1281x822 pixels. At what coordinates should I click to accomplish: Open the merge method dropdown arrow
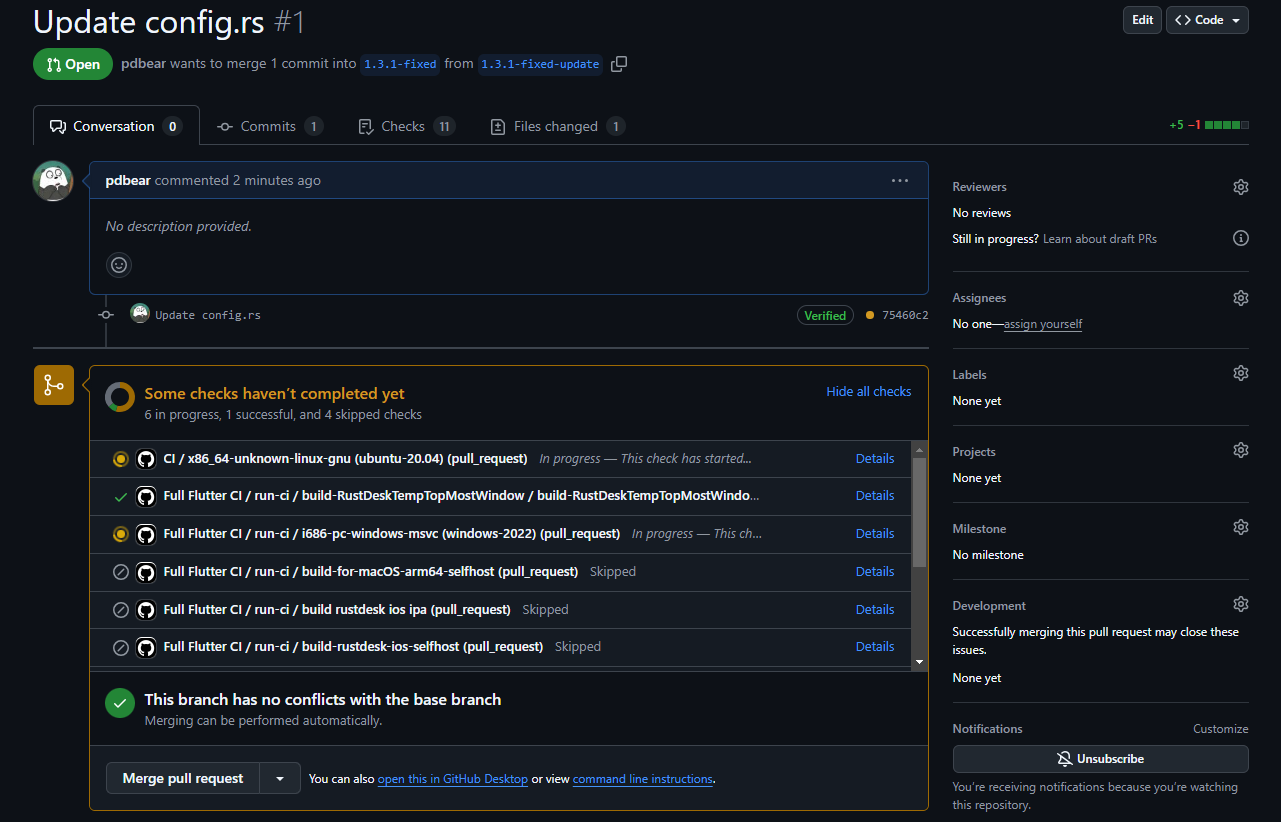tap(280, 778)
